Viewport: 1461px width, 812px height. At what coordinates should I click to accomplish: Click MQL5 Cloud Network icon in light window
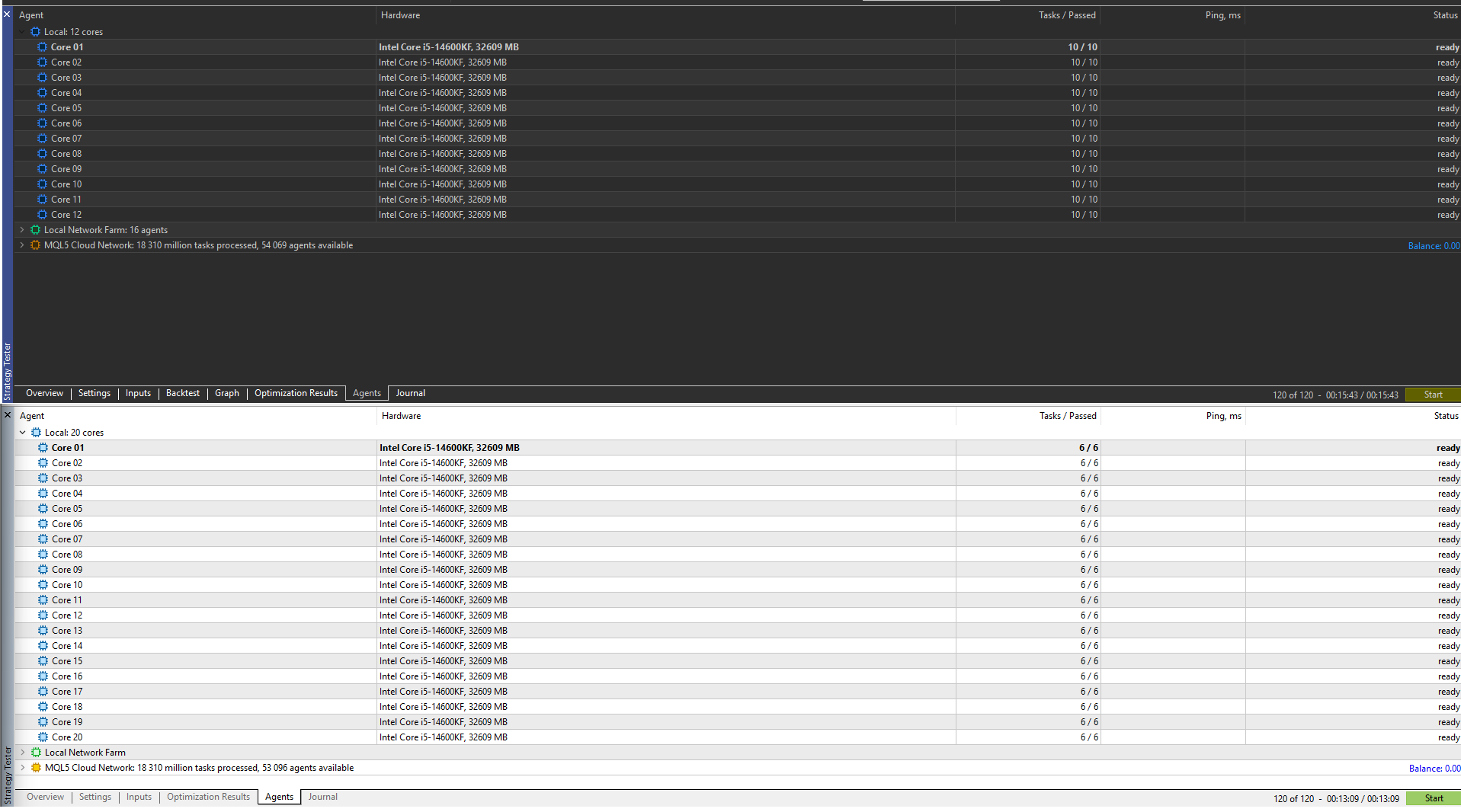[36, 768]
